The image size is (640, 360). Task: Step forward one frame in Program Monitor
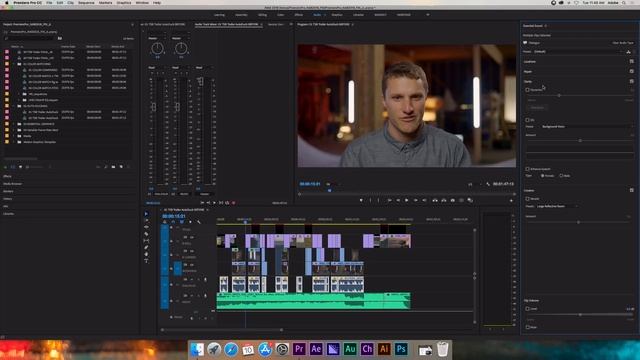pyautogui.click(x=416, y=200)
